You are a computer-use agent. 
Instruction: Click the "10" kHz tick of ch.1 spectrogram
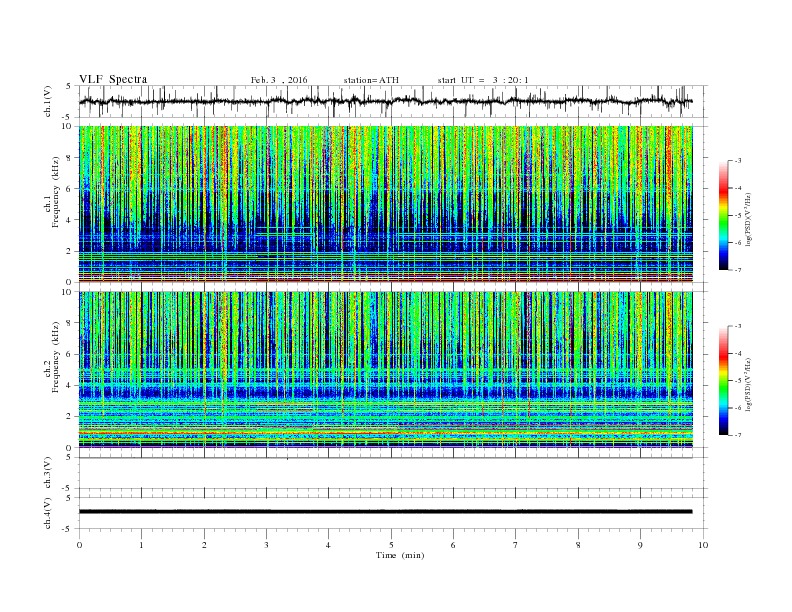pyautogui.click(x=67, y=126)
